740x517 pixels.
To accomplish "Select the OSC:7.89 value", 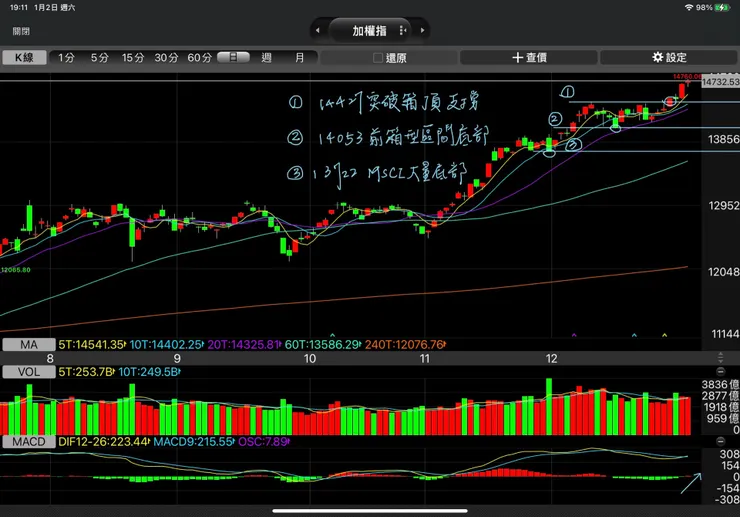I will point(263,442).
